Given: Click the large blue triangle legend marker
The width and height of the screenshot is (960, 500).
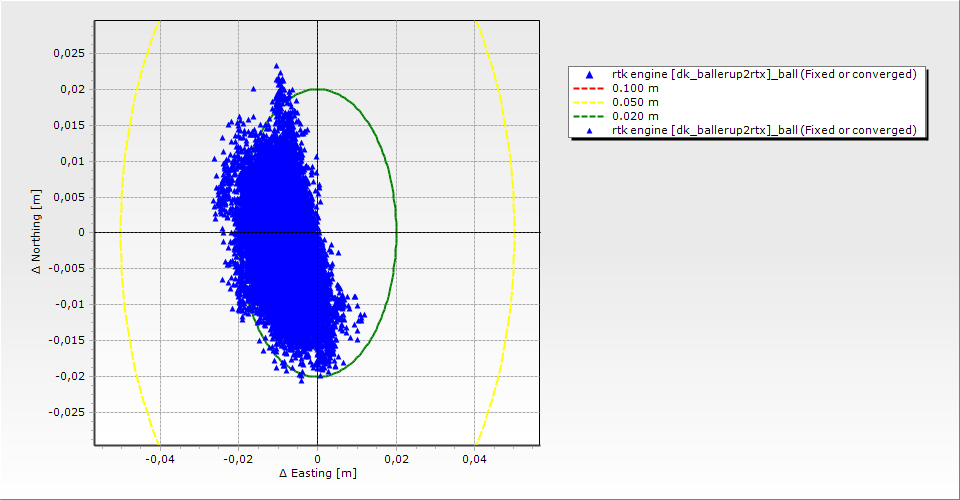Looking at the screenshot, I should point(590,75).
